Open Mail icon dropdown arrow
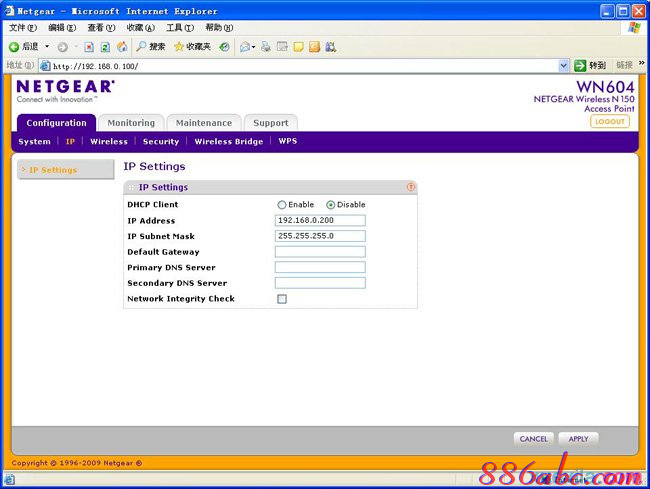650x489 pixels. (x=253, y=47)
